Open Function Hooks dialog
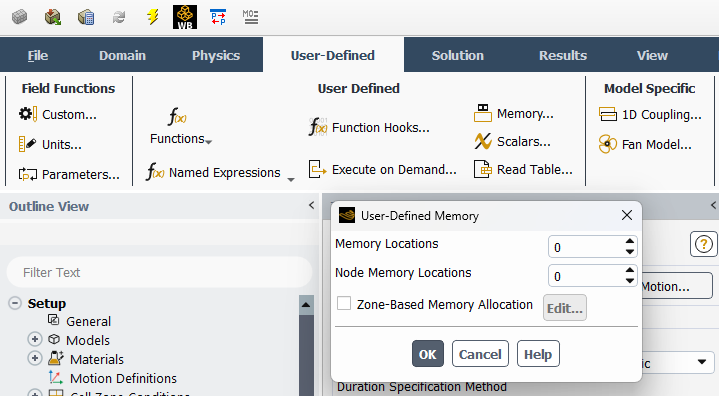This screenshot has height=396, width=719. coord(369,127)
